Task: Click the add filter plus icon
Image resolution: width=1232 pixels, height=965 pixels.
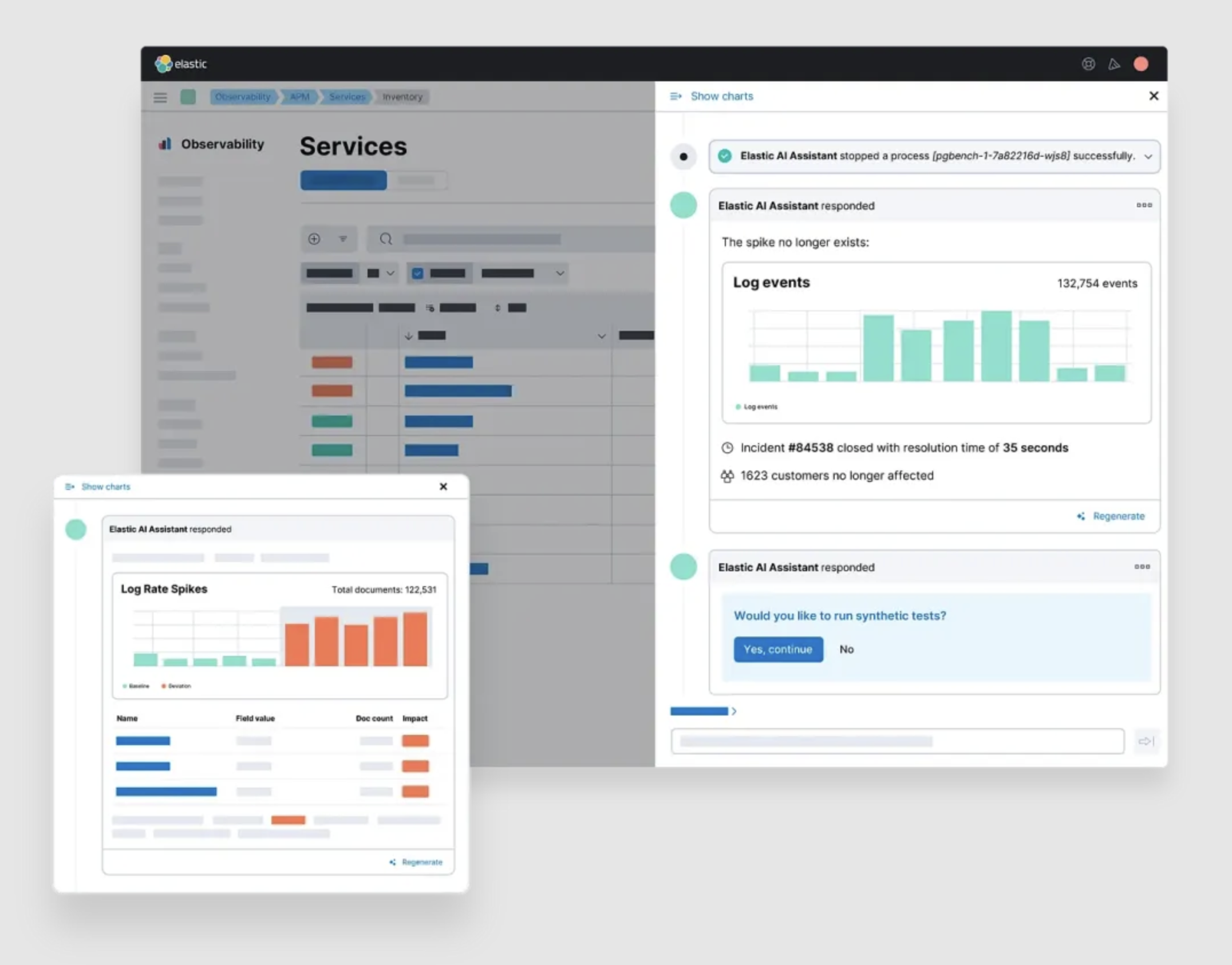Action: click(314, 239)
